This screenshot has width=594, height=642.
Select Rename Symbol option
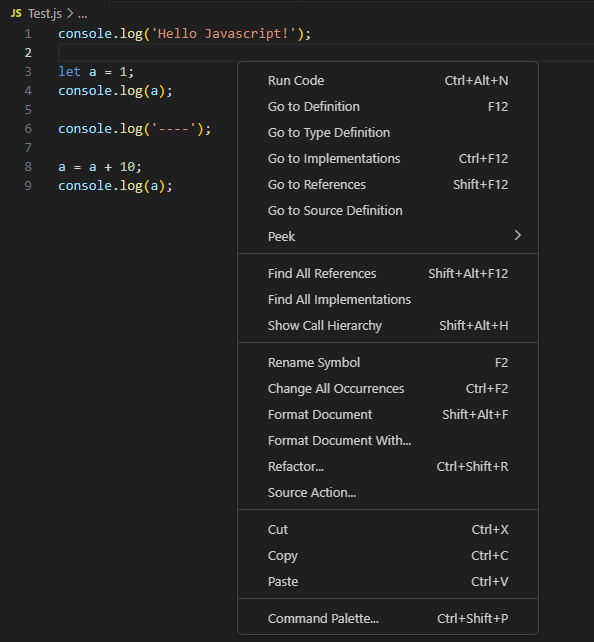tap(388, 363)
